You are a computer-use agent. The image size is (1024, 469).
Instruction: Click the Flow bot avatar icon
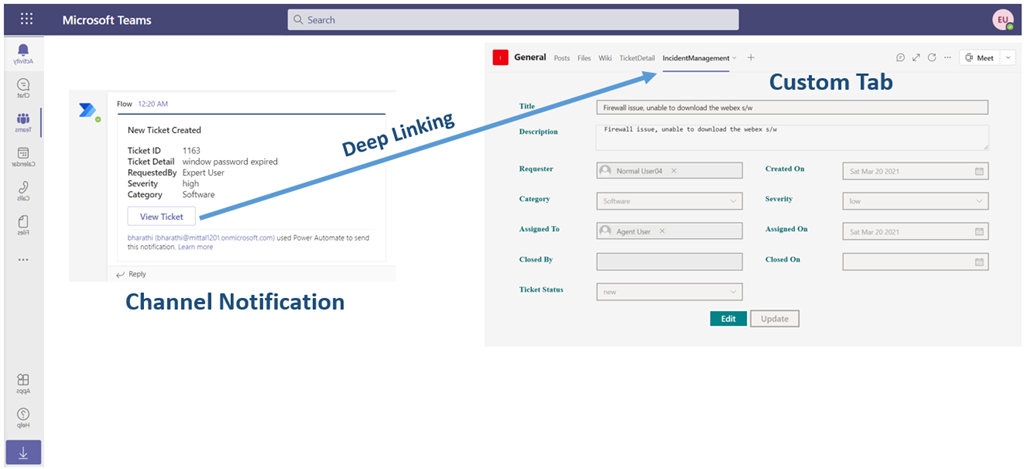(88, 111)
